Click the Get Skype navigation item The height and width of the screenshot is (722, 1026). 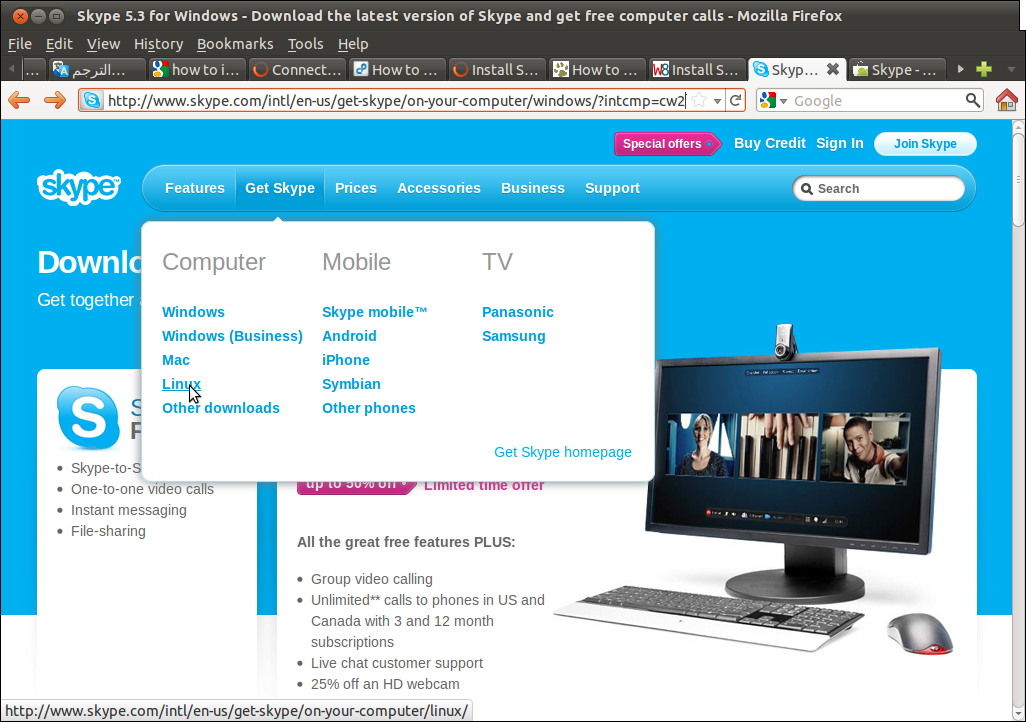280,188
